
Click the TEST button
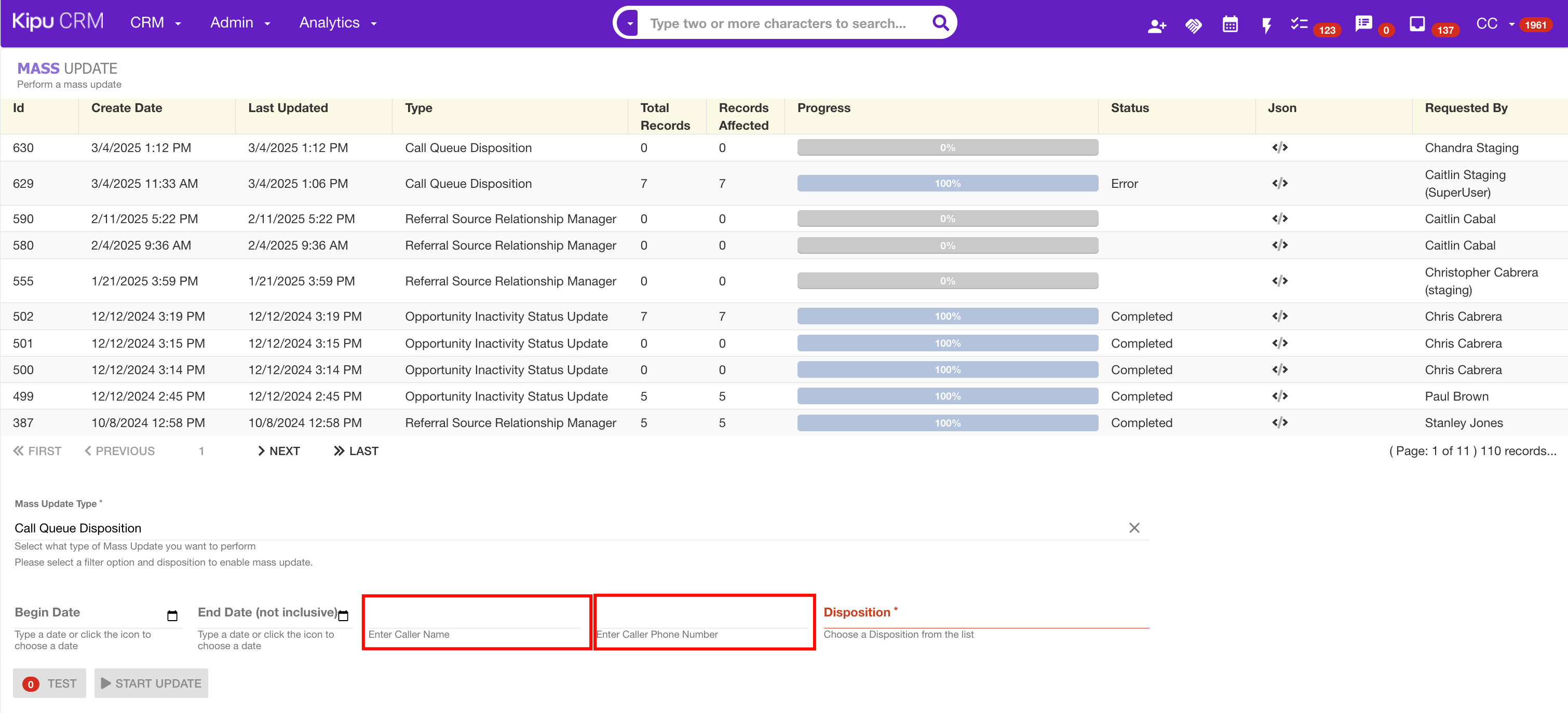(49, 683)
